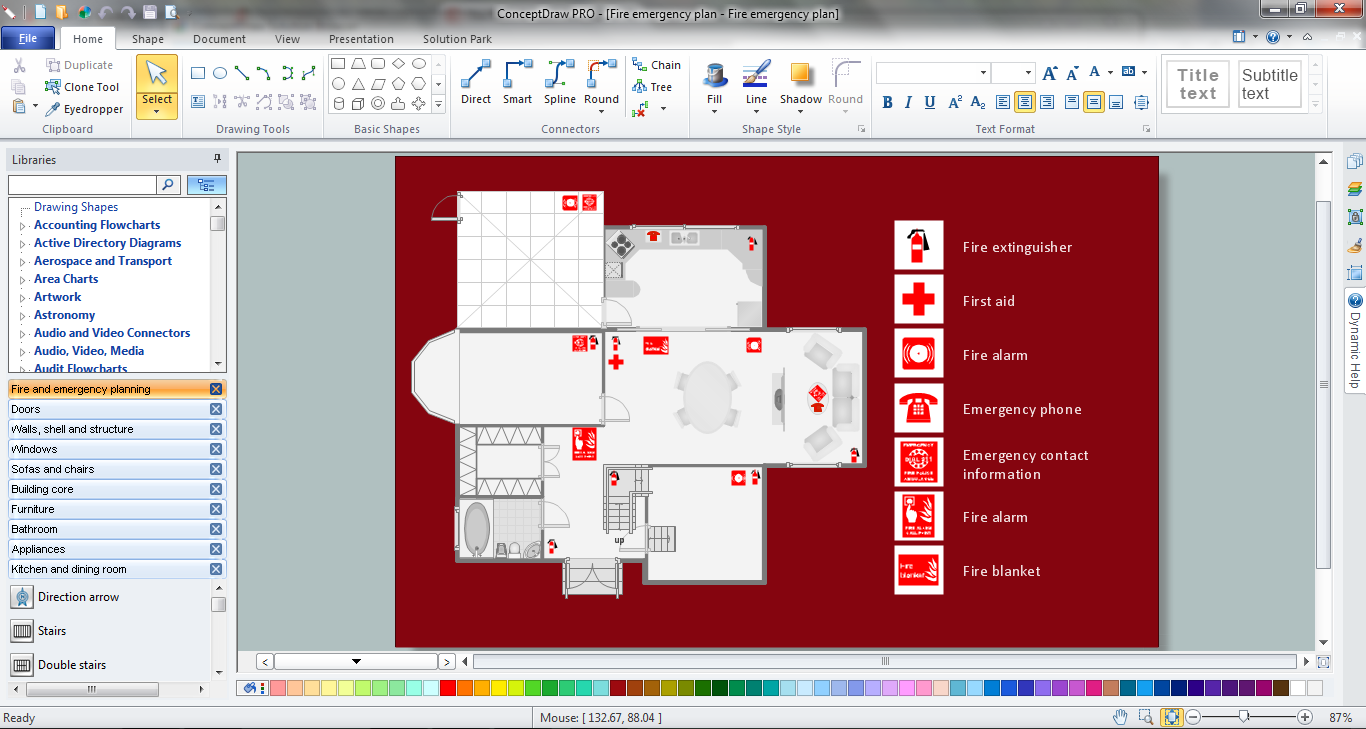This screenshot has height=729, width=1366.
Task: Switch to the Document tab
Action: coord(220,39)
